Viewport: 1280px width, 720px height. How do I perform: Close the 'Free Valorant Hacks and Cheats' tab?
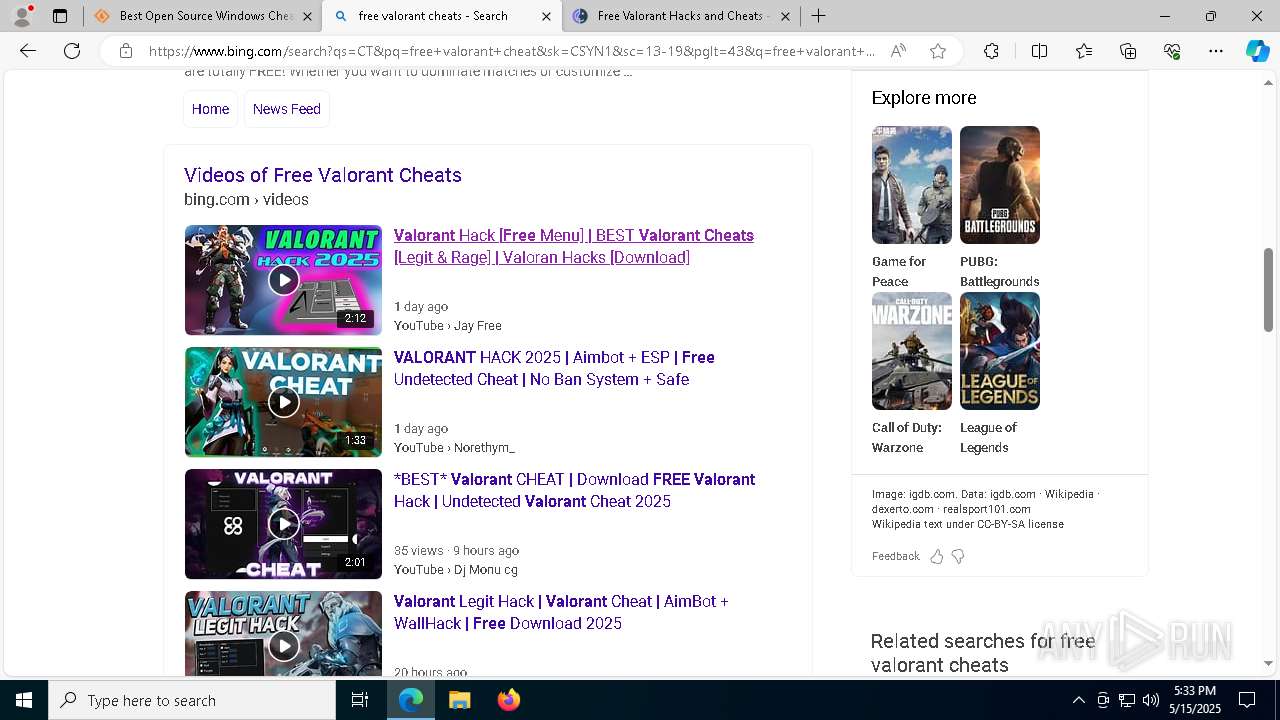pos(785,16)
